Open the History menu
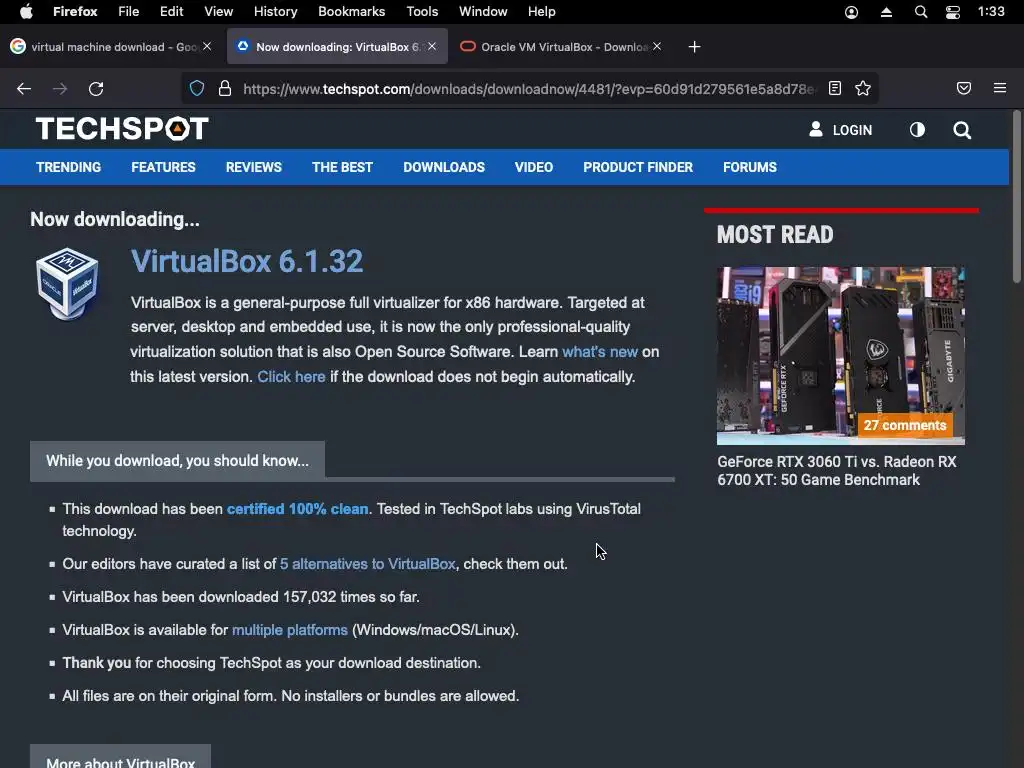This screenshot has height=768, width=1024. click(275, 12)
